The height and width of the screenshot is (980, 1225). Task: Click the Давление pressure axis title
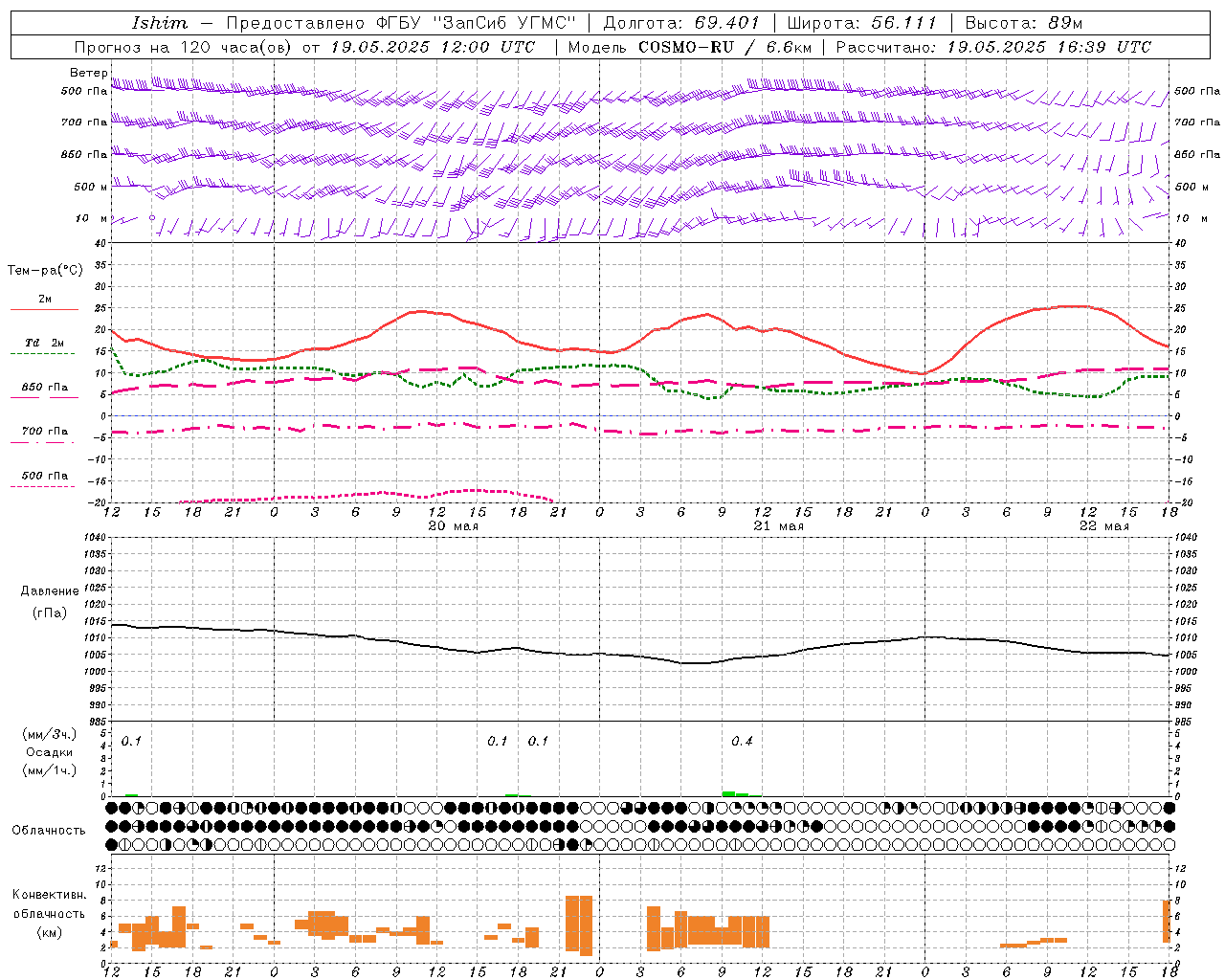click(50, 591)
